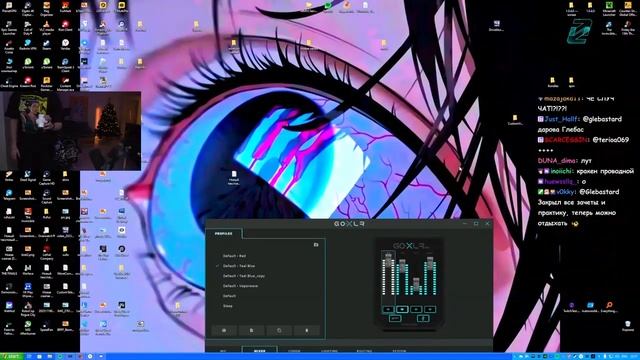Open the profiles folder icon in GoXLR
640x360 pixels.
click(x=316, y=245)
